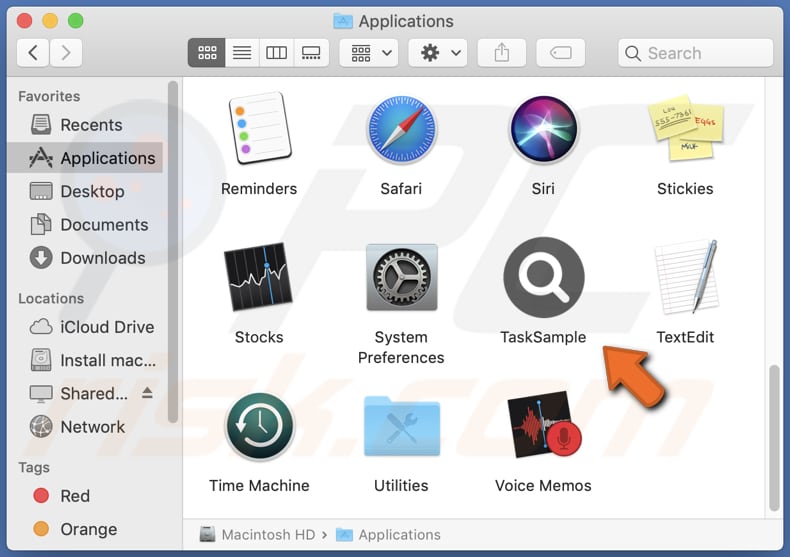Switch to icon view

click(207, 52)
